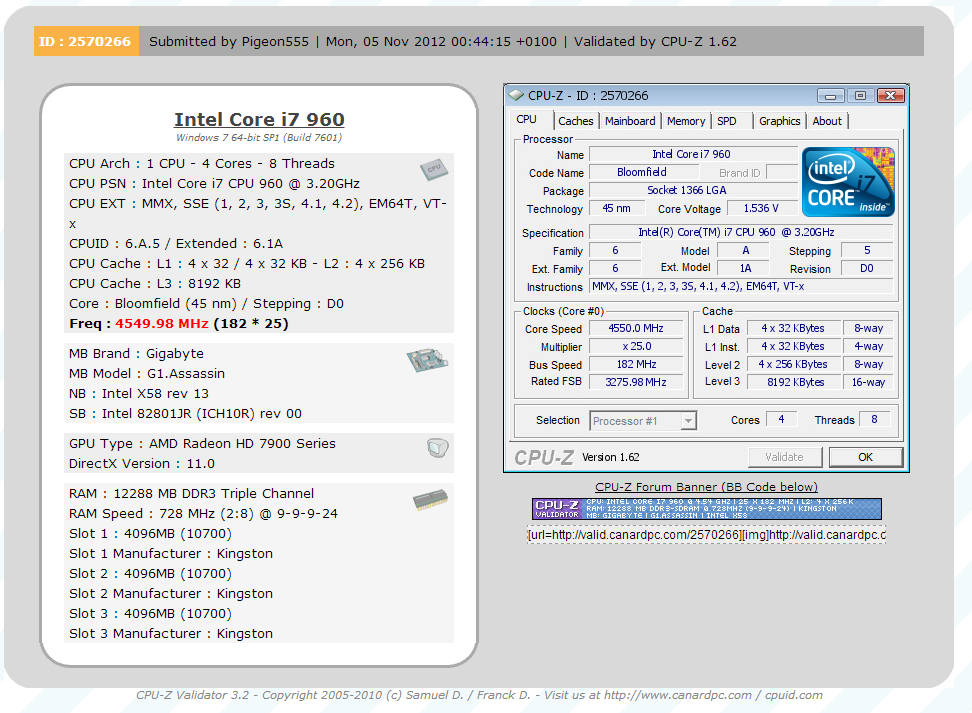Maximize the CPU-Z window
Viewport: 972px width, 713px height.
(x=860, y=95)
